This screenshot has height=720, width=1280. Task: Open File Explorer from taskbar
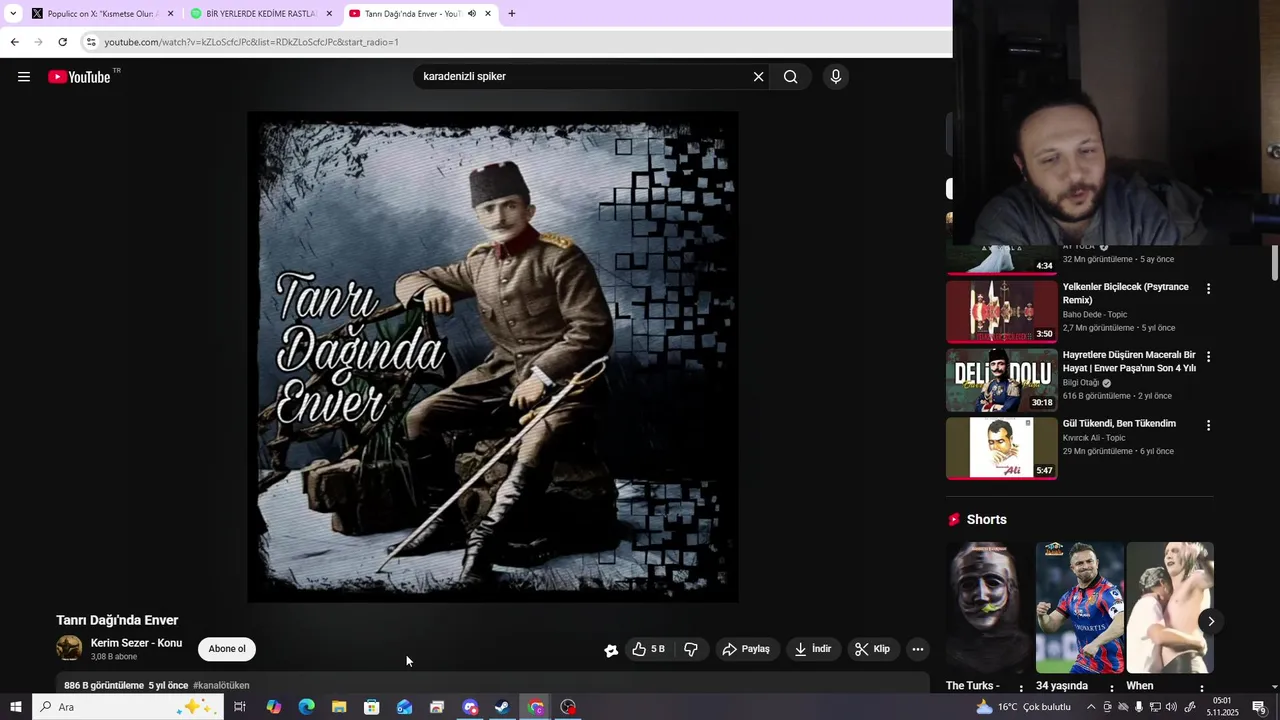[x=339, y=707]
